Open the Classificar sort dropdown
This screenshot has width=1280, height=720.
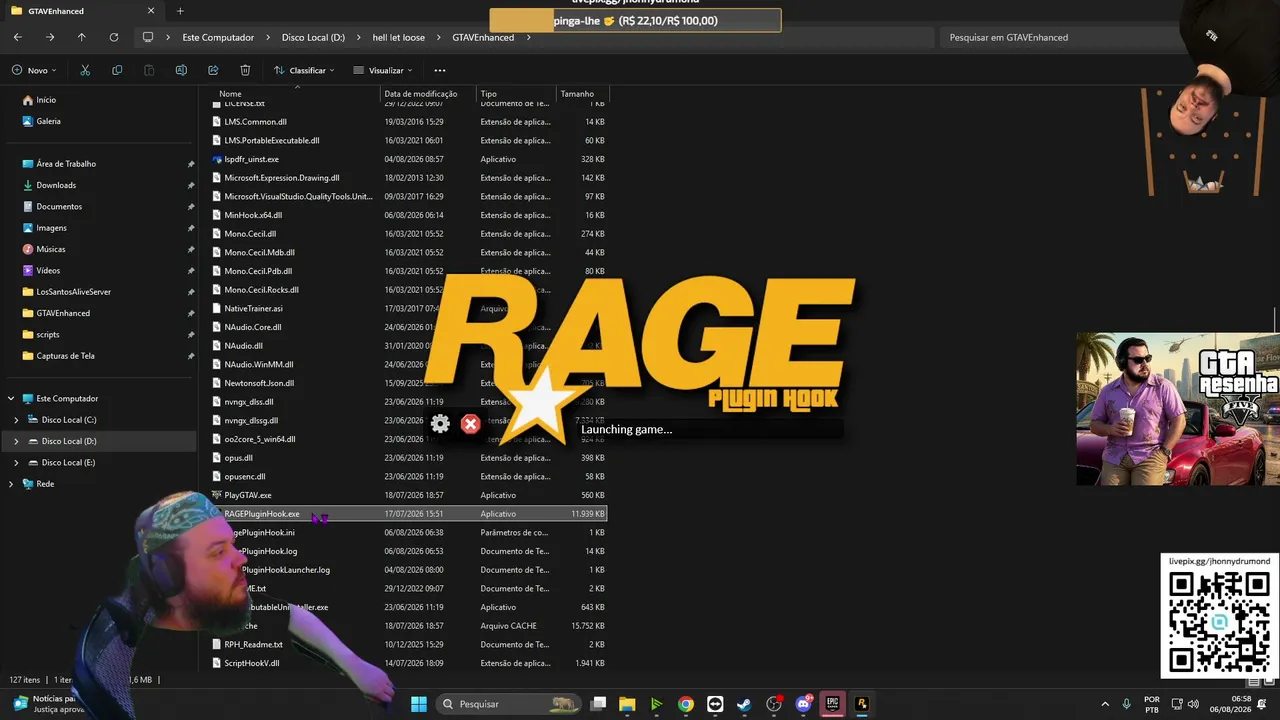click(x=304, y=70)
